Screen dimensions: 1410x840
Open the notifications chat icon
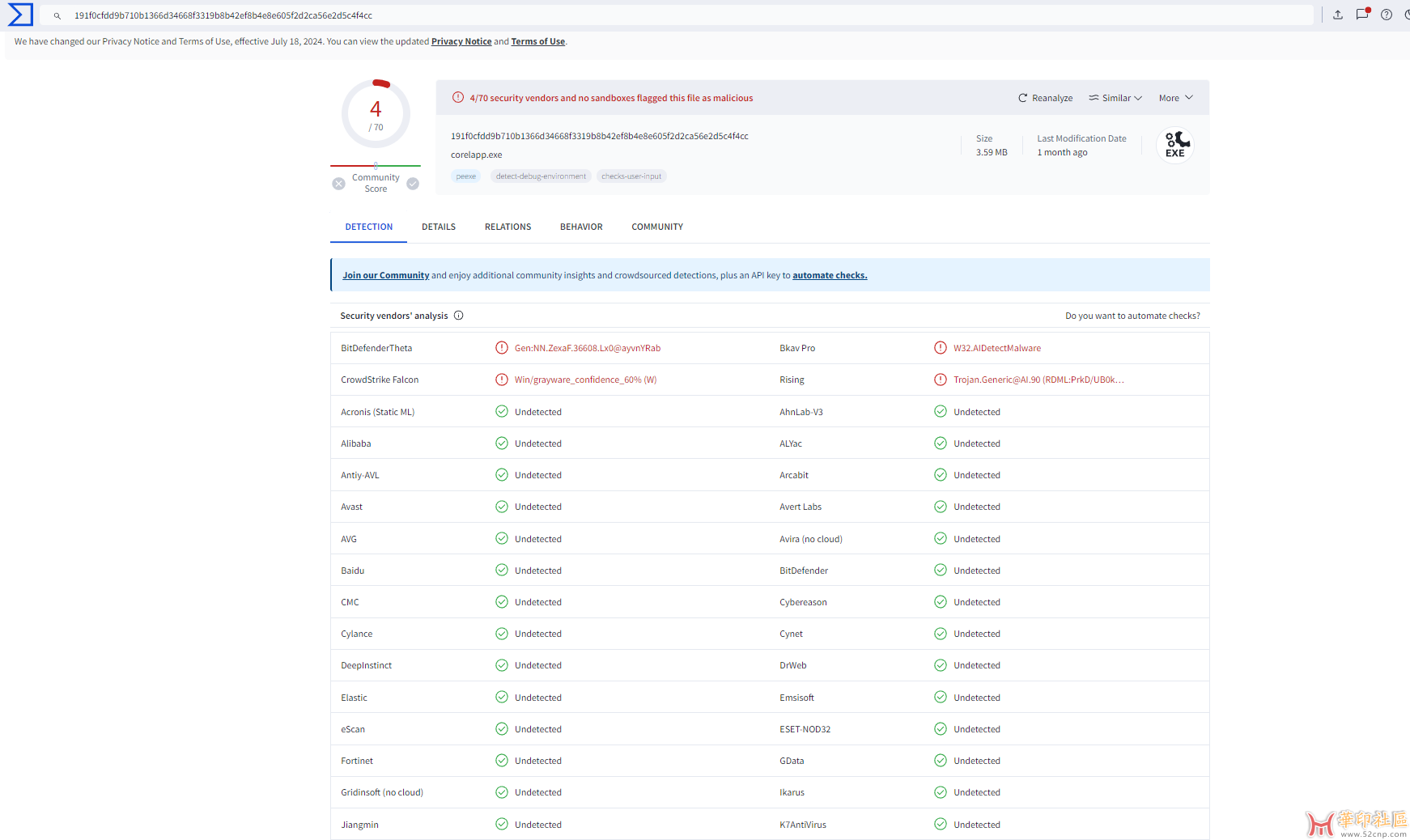[x=1362, y=15]
